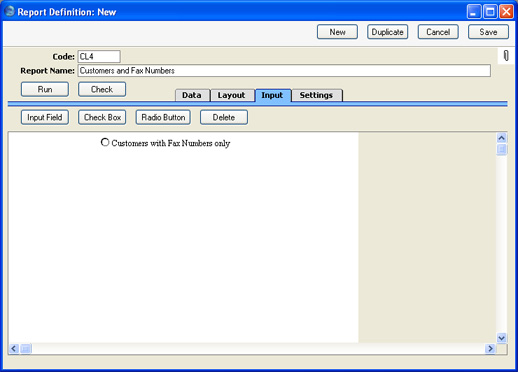
Task: Add an Input Field
Action: click(x=45, y=117)
